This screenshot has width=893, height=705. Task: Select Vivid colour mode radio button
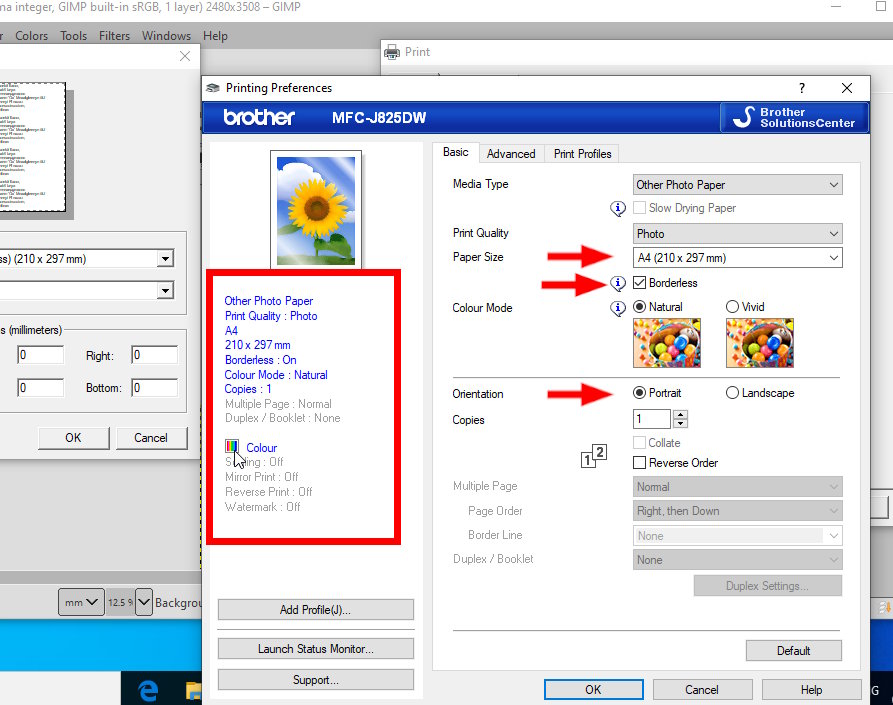click(732, 307)
